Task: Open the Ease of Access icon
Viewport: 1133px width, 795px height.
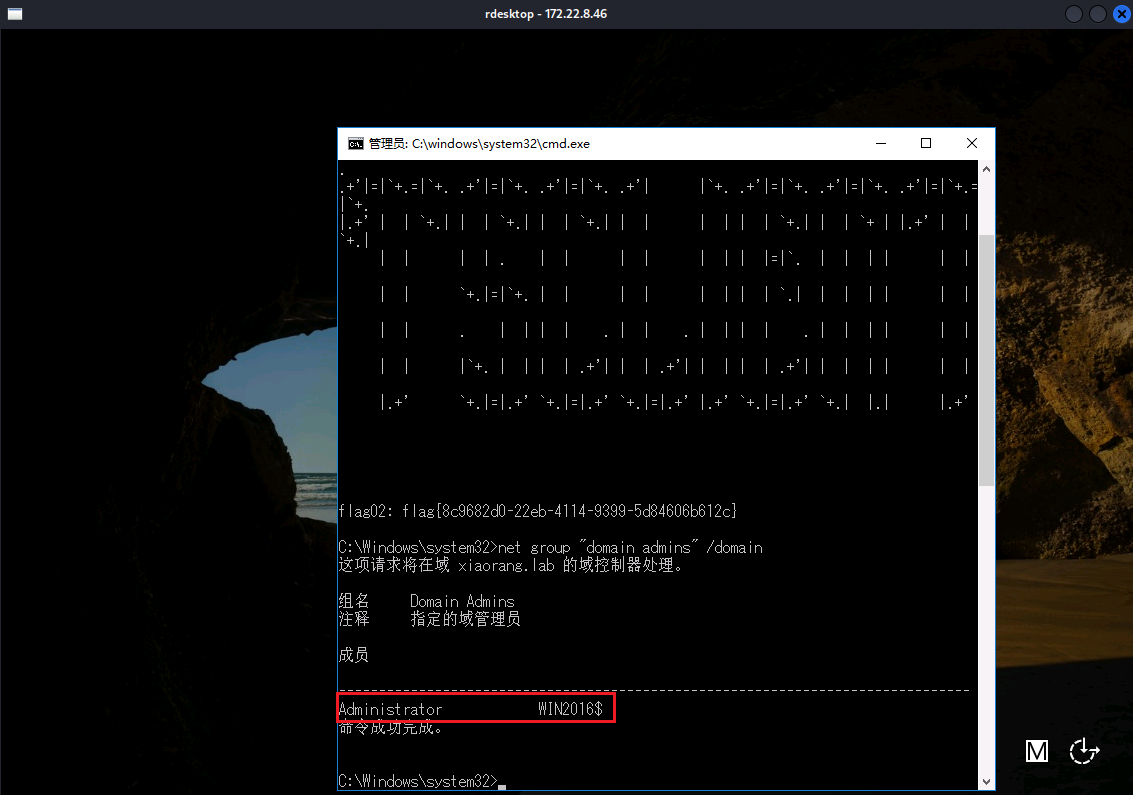Action: click(1084, 751)
